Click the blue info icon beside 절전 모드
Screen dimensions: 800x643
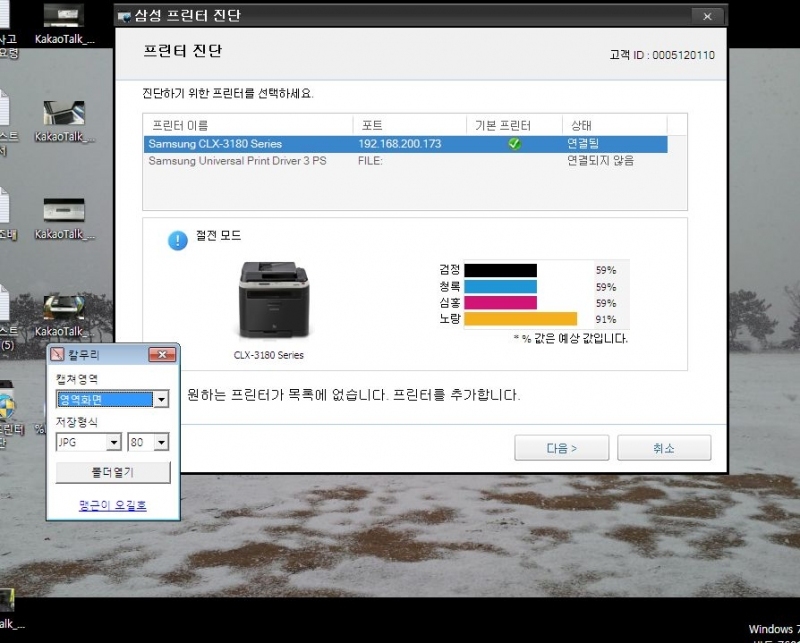coord(178,240)
